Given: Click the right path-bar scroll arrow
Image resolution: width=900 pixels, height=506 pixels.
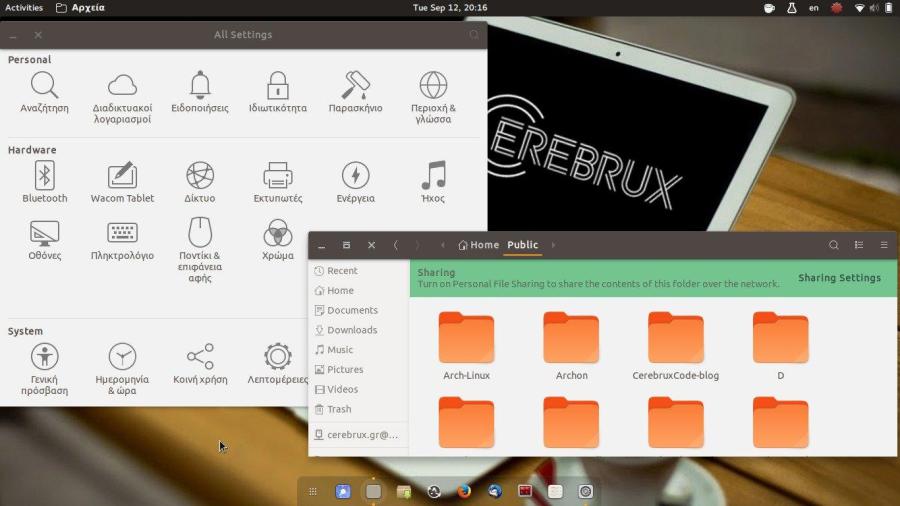Looking at the screenshot, I should 553,245.
